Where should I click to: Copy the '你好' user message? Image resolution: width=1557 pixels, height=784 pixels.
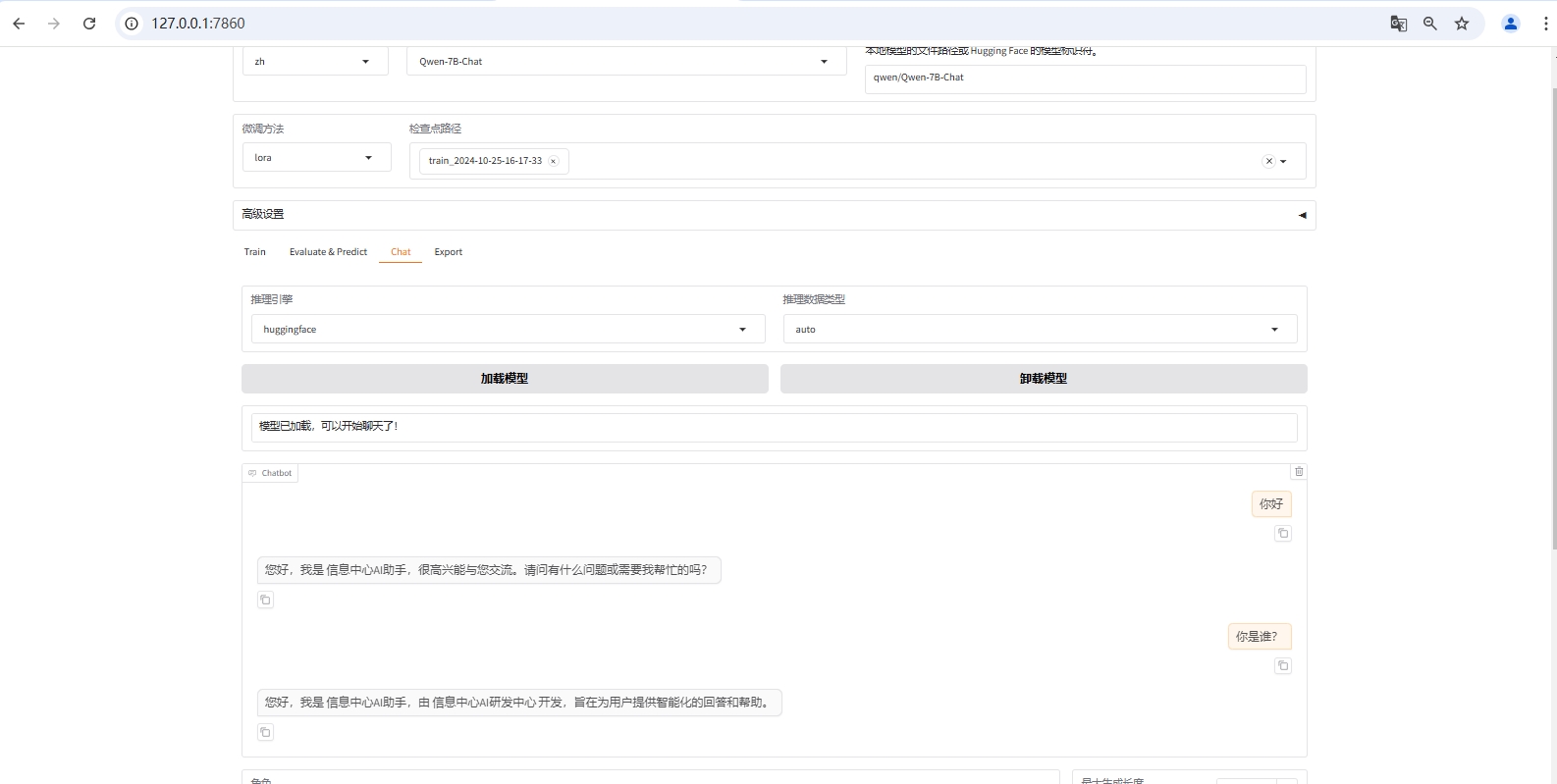pos(1282,534)
